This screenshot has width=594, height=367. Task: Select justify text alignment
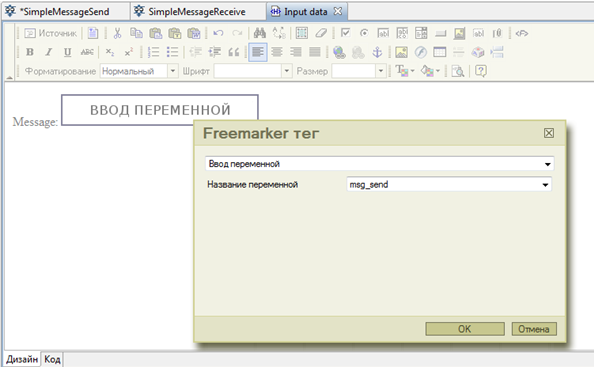pos(315,52)
